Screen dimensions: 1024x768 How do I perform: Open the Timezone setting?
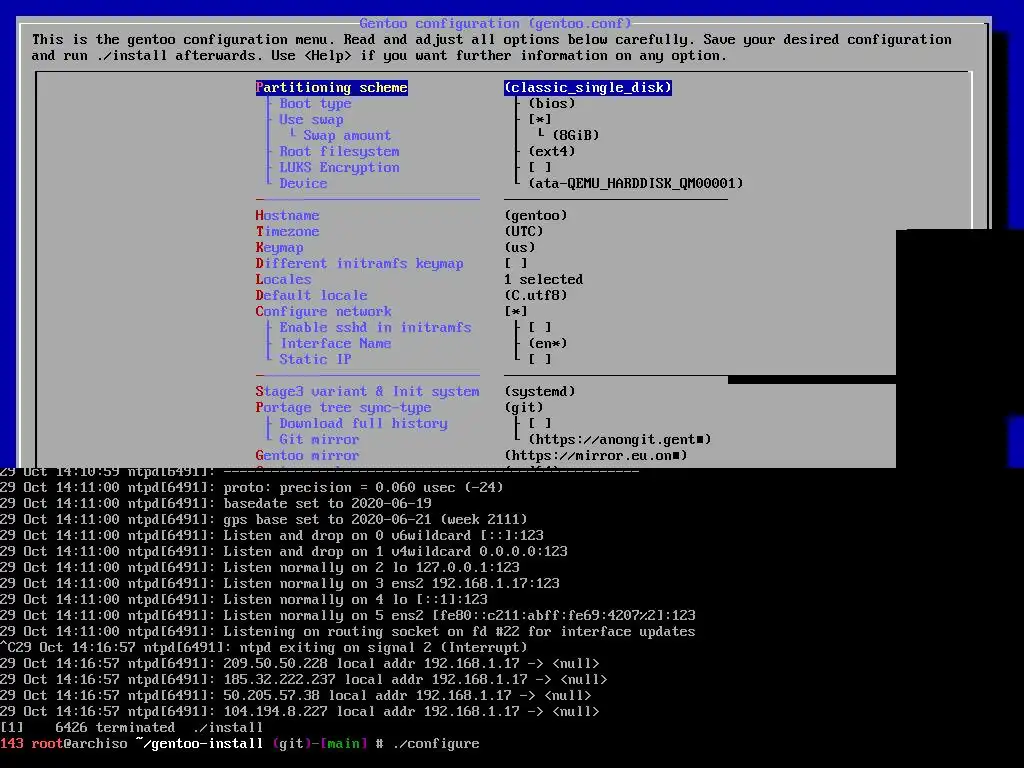click(x=287, y=231)
